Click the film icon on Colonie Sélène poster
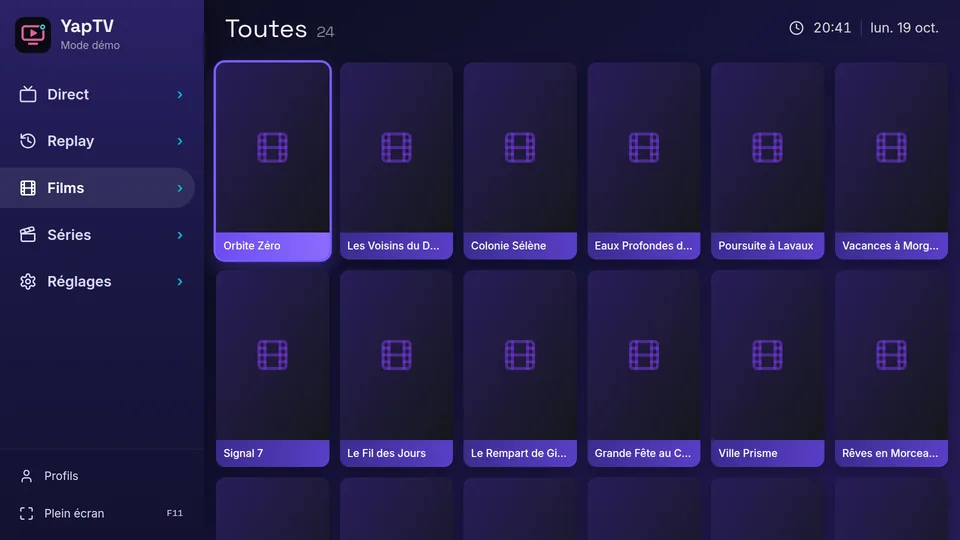 (x=520, y=148)
